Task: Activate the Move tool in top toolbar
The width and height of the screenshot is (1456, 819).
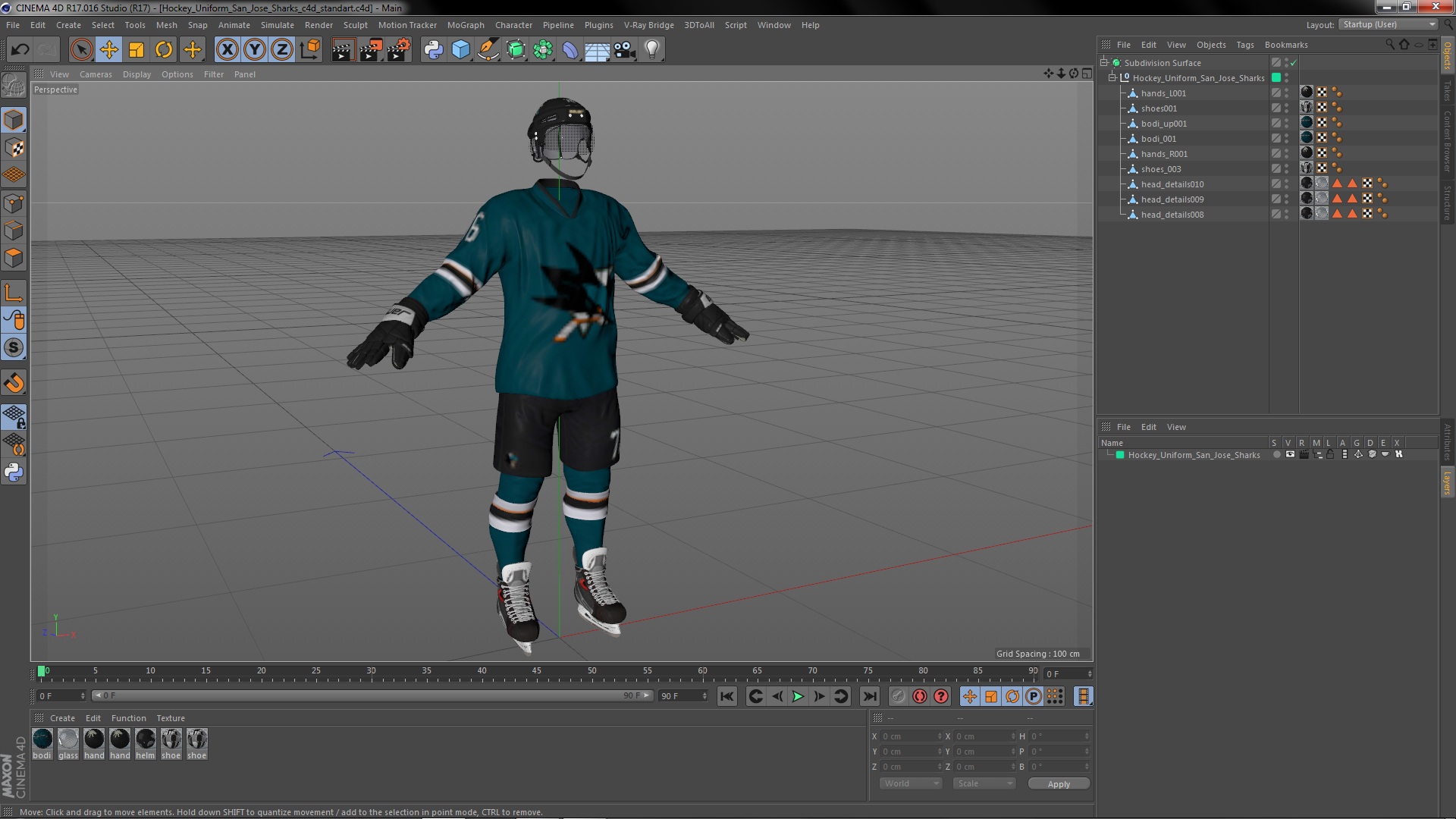Action: 108,50
